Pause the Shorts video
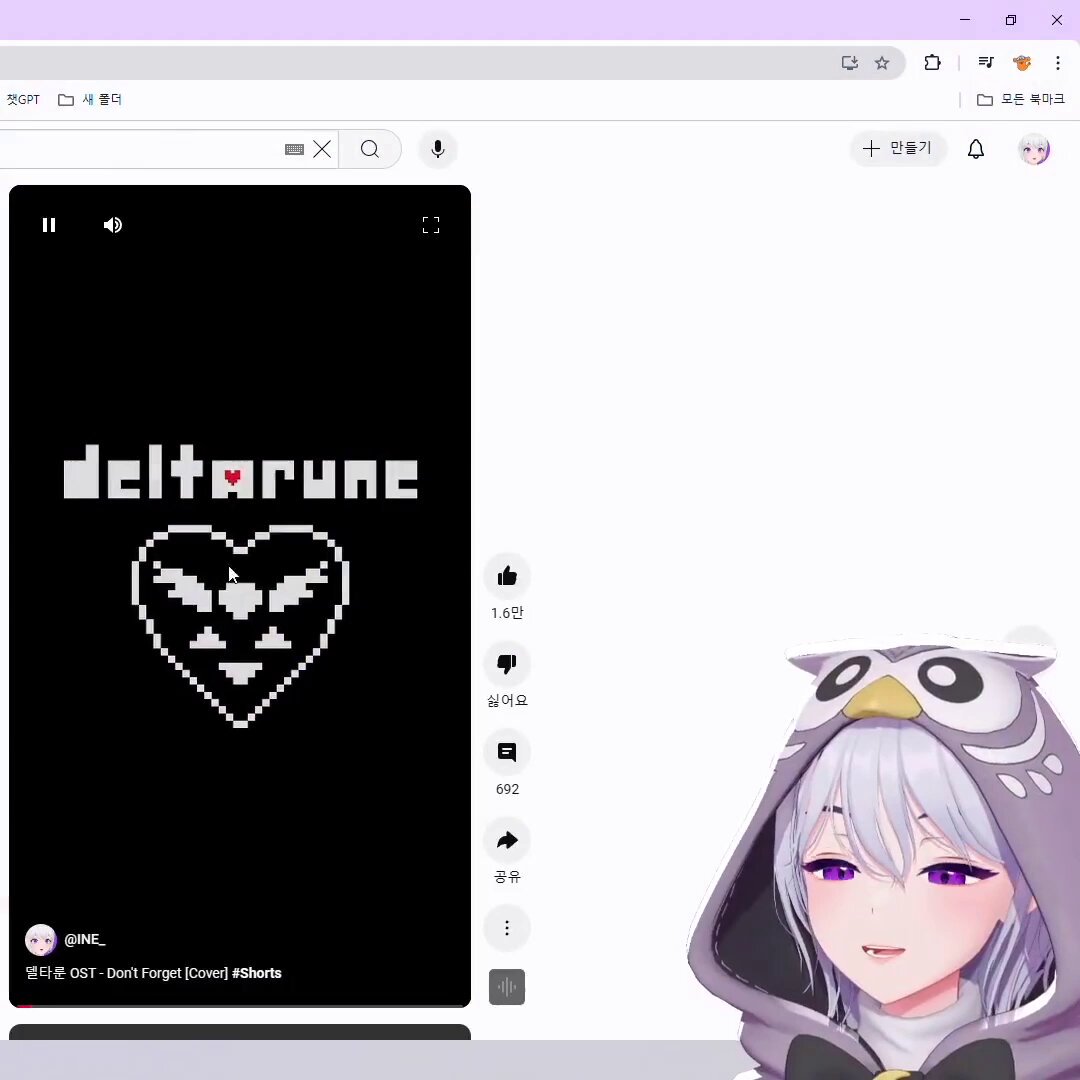 (x=49, y=225)
